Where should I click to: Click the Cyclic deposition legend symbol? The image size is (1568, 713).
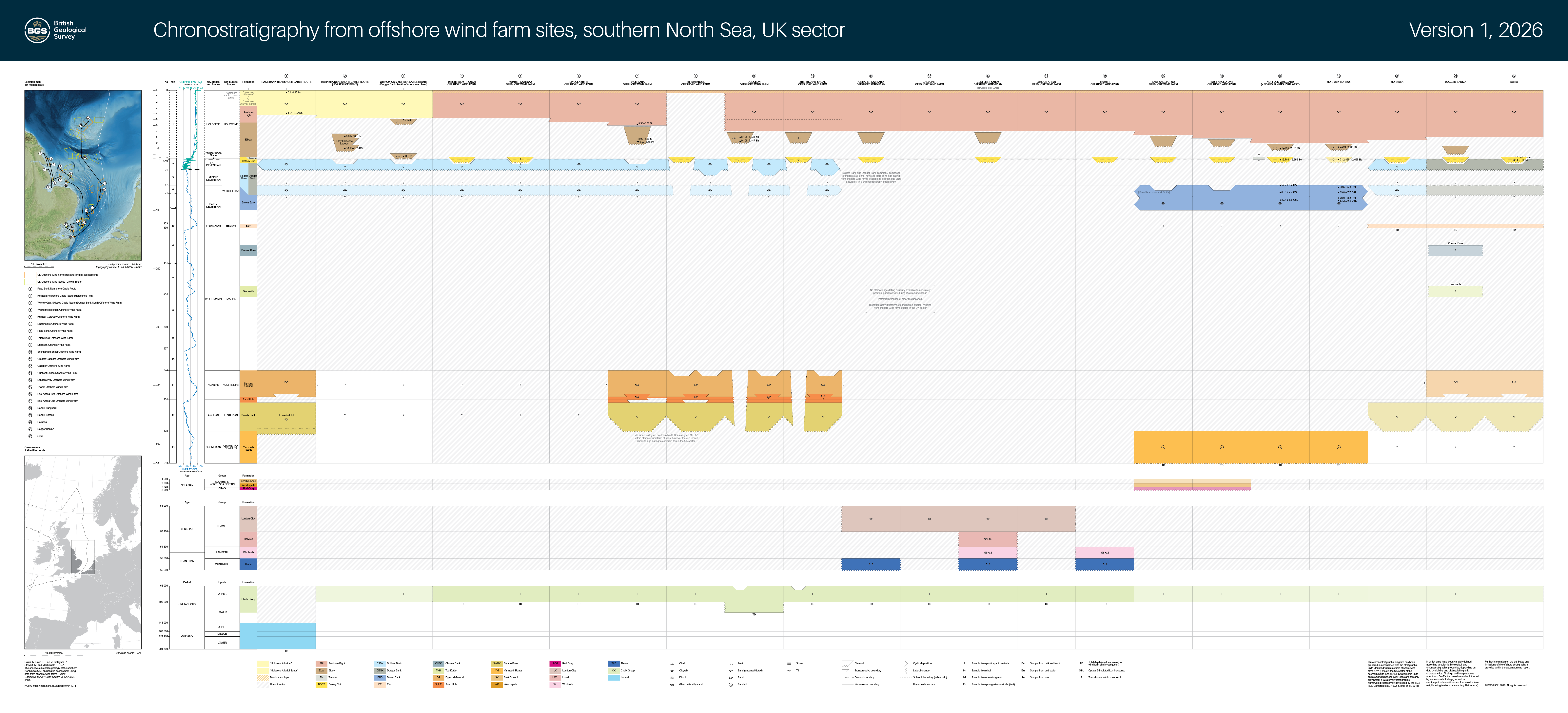(906, 664)
